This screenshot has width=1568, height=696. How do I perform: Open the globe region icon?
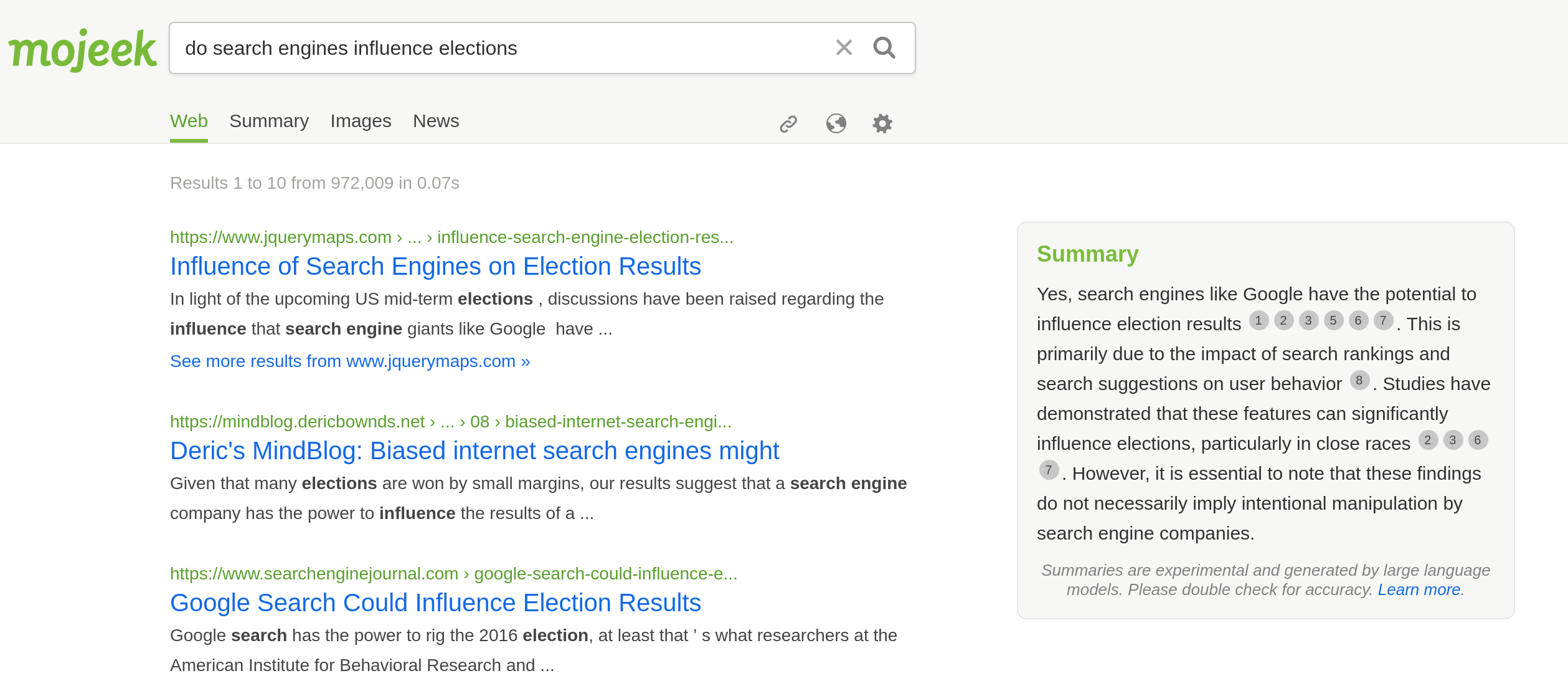[x=836, y=123]
